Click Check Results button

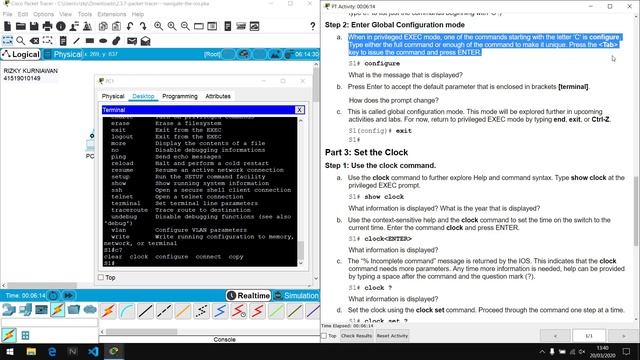(356, 336)
